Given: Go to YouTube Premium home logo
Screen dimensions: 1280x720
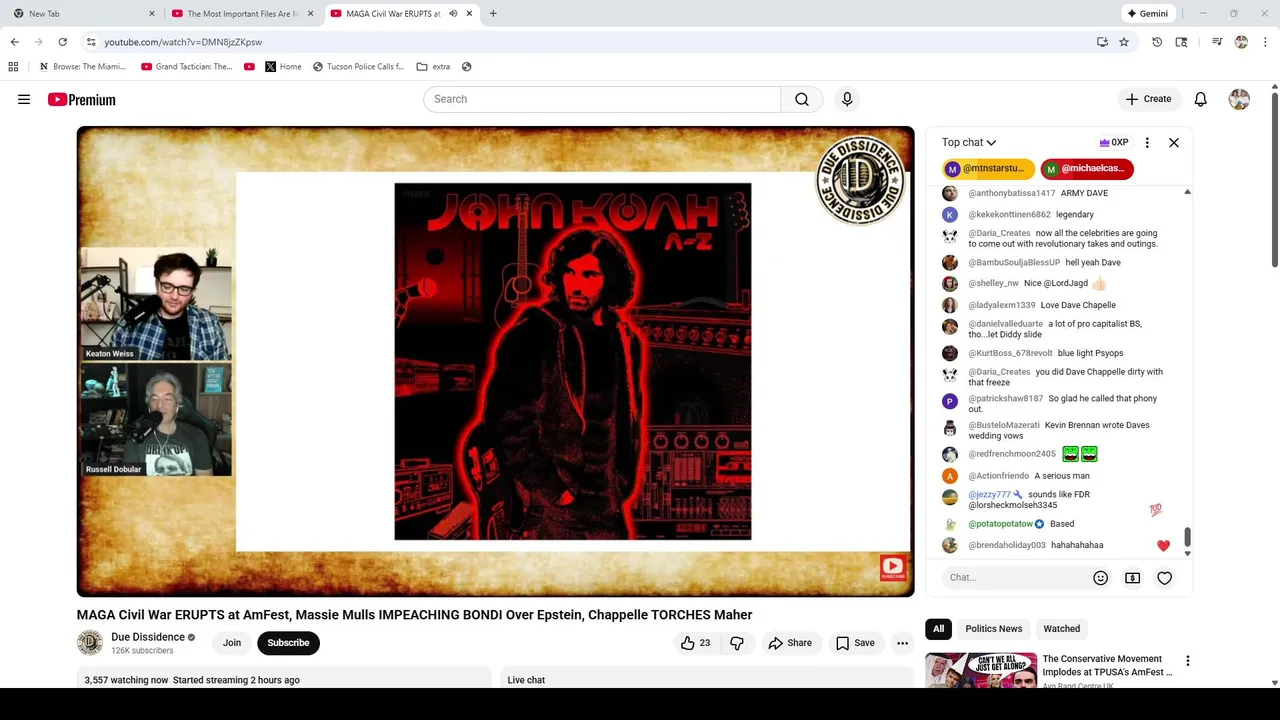Looking at the screenshot, I should point(81,99).
